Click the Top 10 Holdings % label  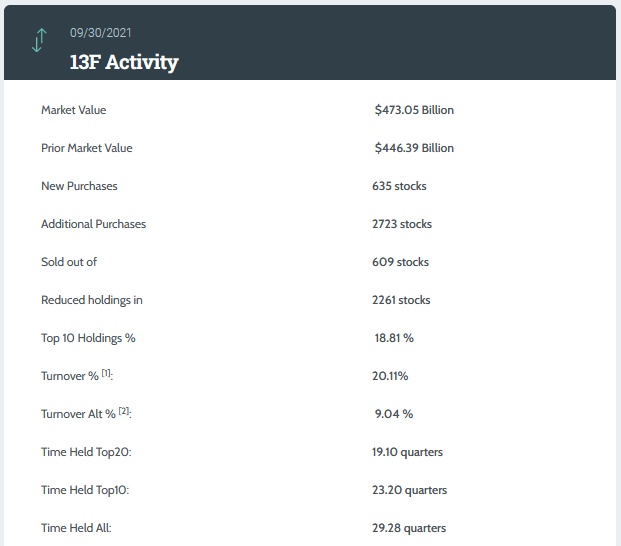click(88, 338)
